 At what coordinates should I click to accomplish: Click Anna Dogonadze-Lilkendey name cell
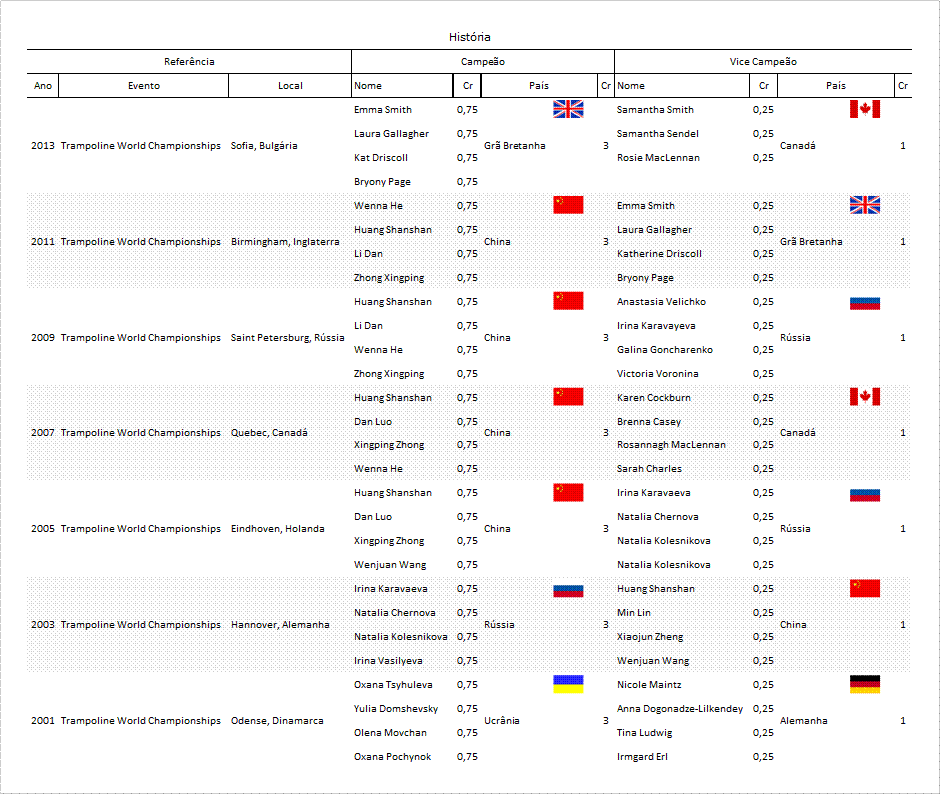680,709
